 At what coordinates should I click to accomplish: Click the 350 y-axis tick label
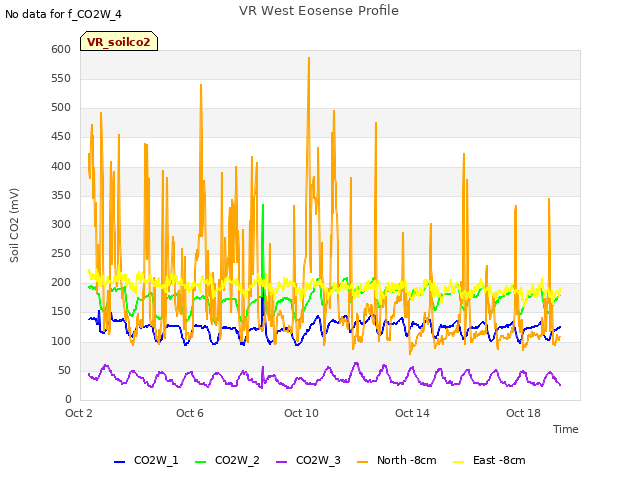click(x=61, y=195)
